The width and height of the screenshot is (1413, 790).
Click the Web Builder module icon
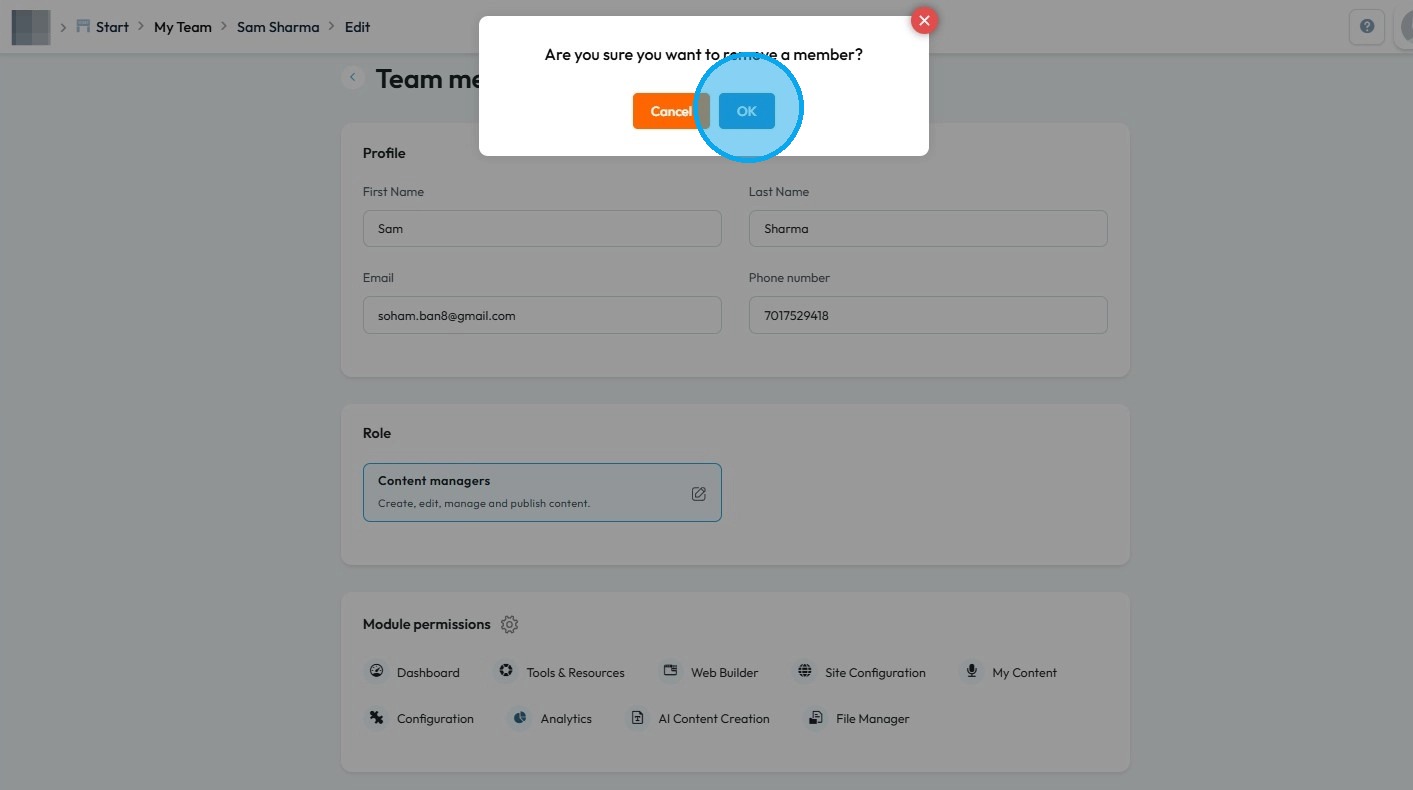[x=671, y=672]
